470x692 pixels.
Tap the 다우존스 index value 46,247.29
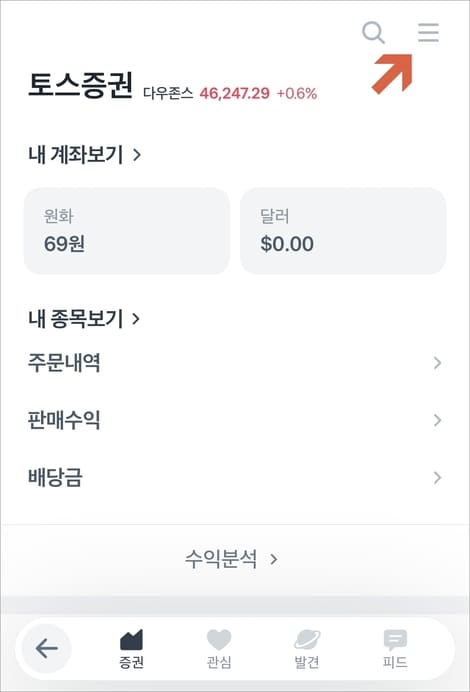[234, 93]
